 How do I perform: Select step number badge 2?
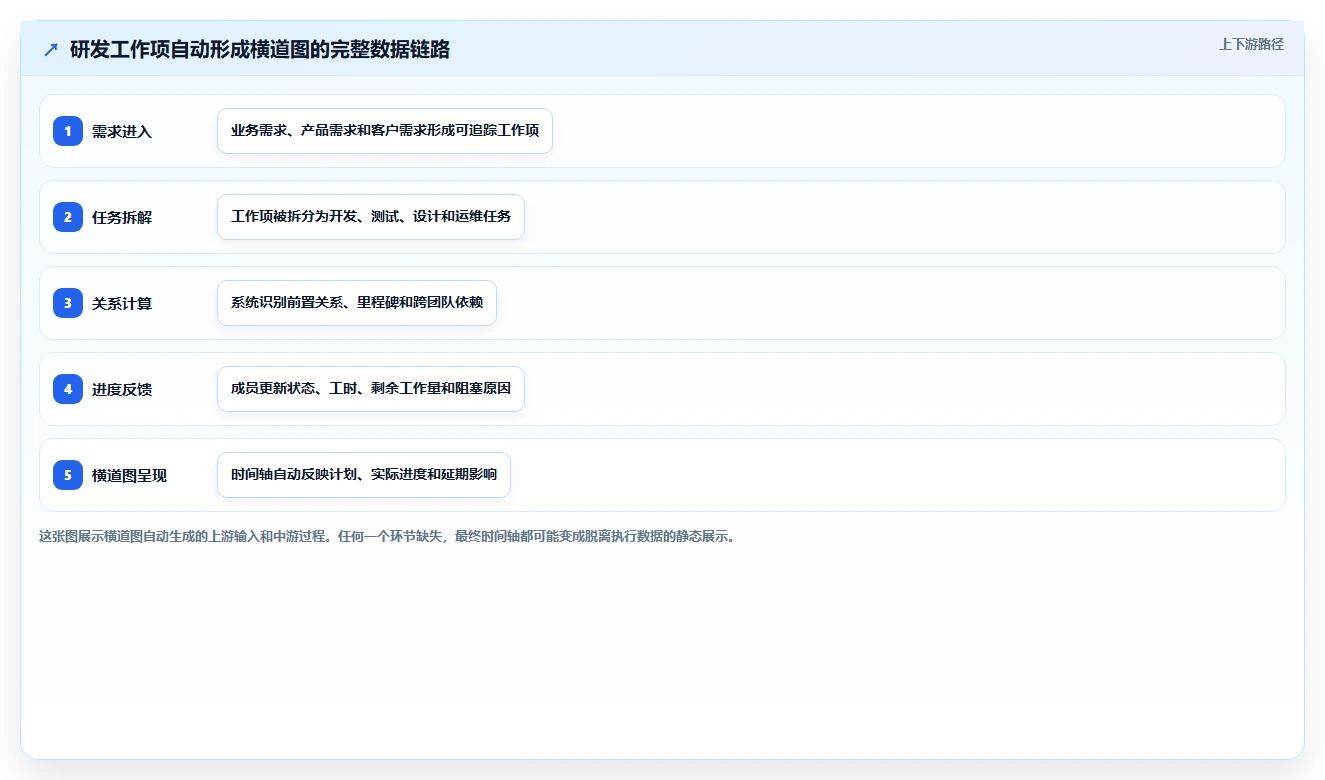[68, 217]
